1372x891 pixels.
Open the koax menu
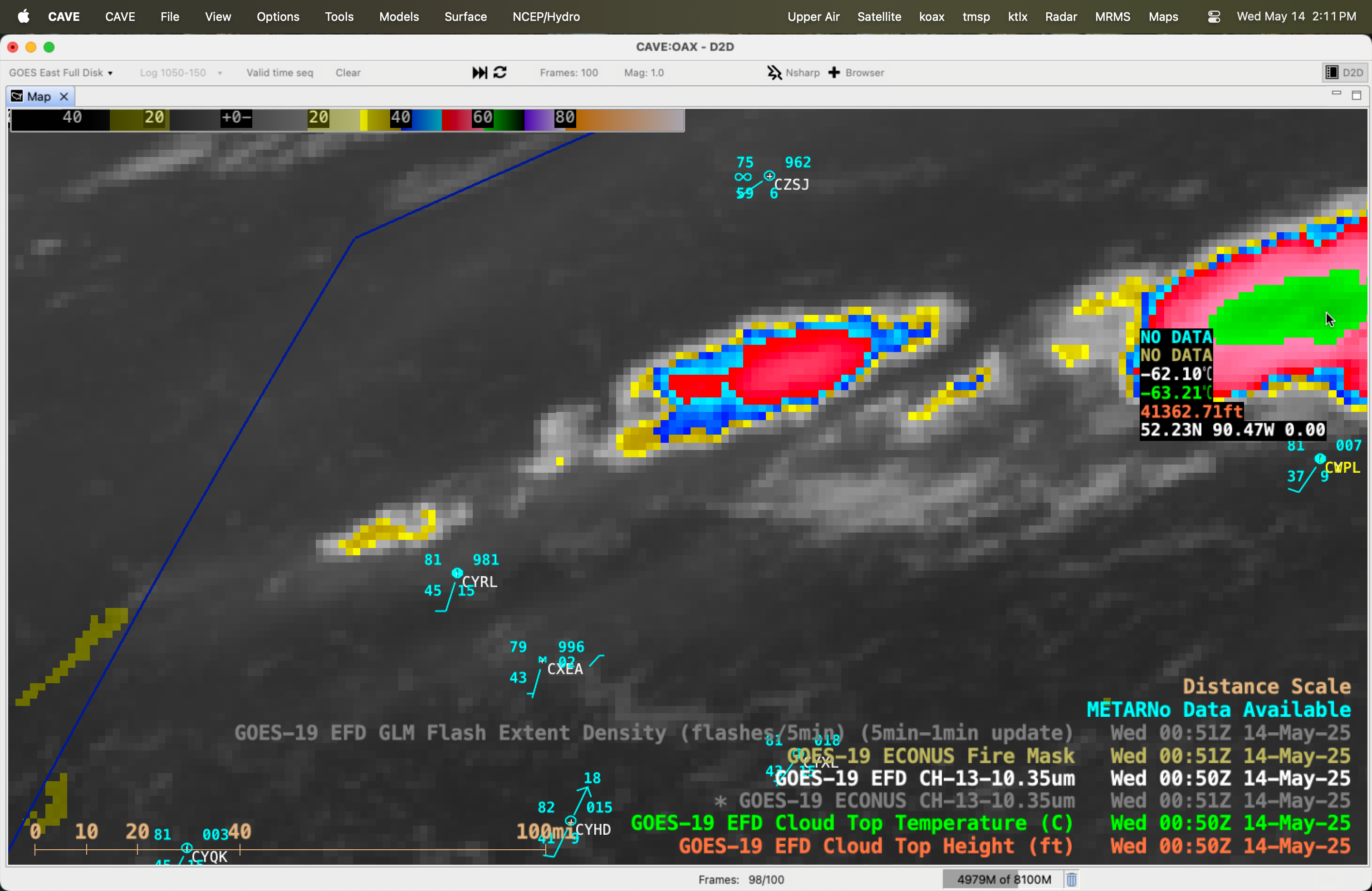click(x=931, y=17)
